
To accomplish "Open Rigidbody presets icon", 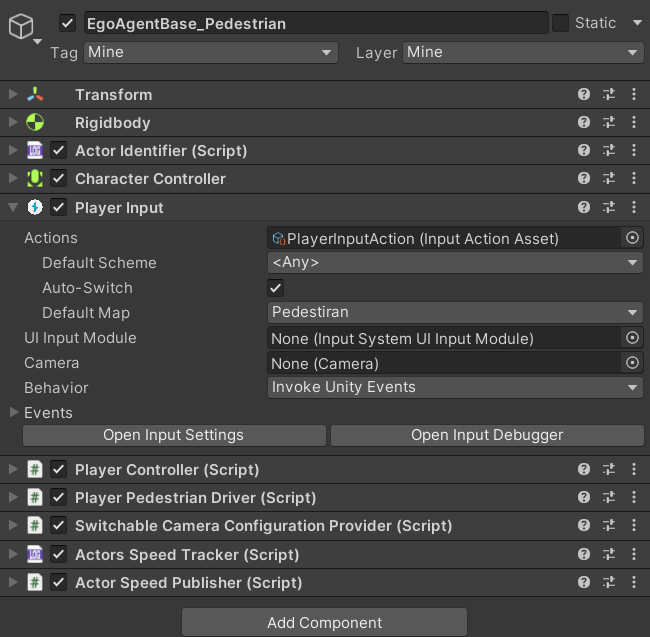I will 609,122.
